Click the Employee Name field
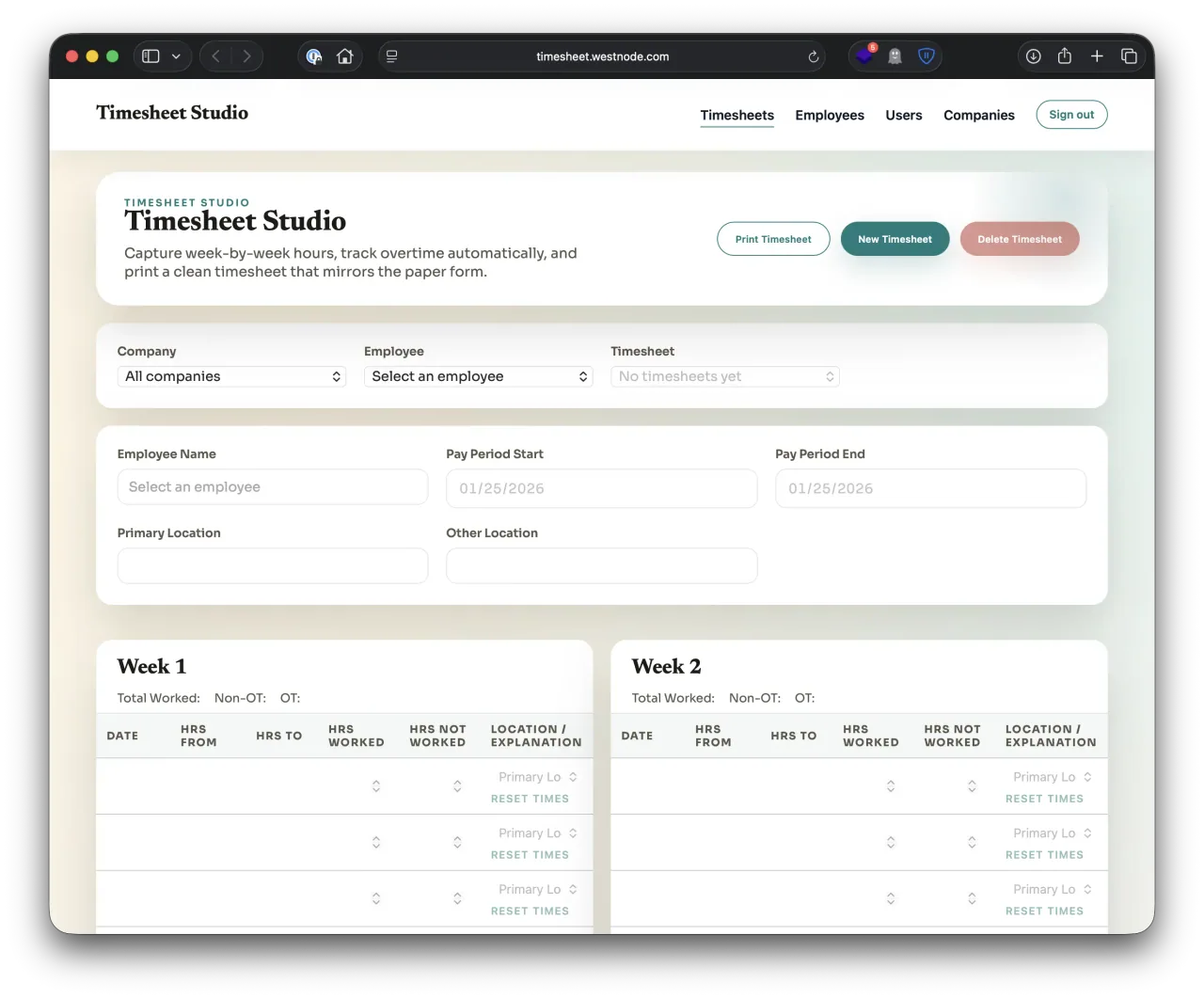The image size is (1204, 999). pyautogui.click(x=273, y=487)
